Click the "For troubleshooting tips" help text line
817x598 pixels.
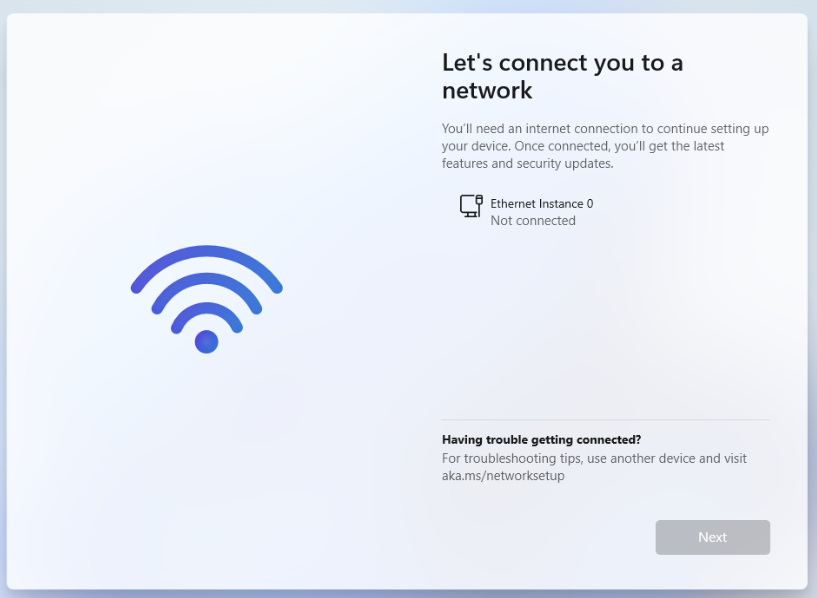point(594,458)
